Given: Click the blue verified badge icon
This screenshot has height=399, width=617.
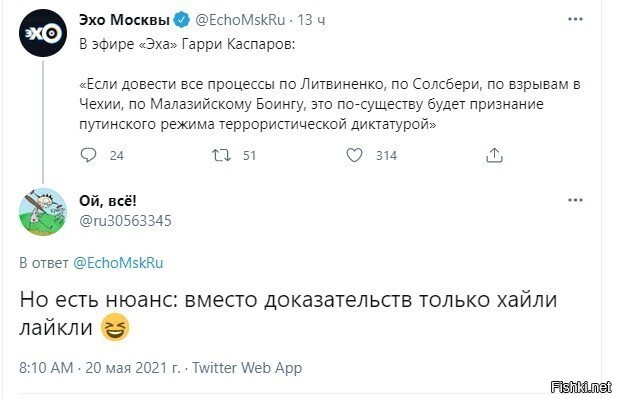Looking at the screenshot, I should pos(182,20).
